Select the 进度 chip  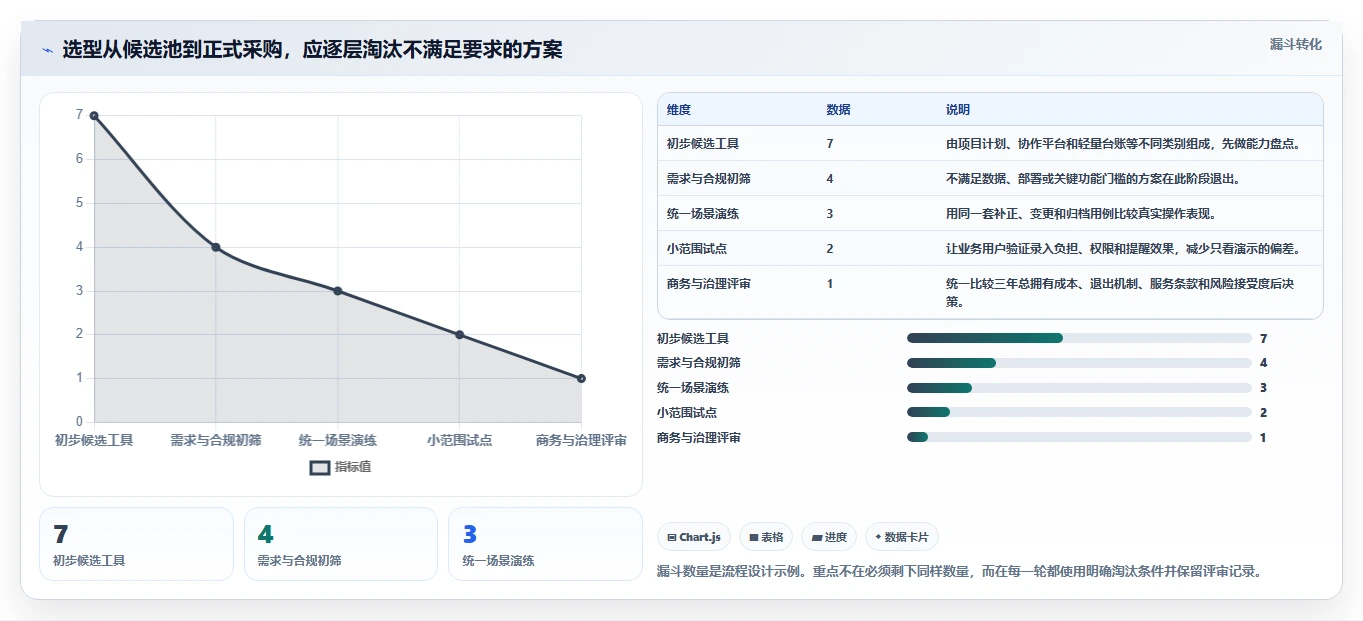coord(829,537)
